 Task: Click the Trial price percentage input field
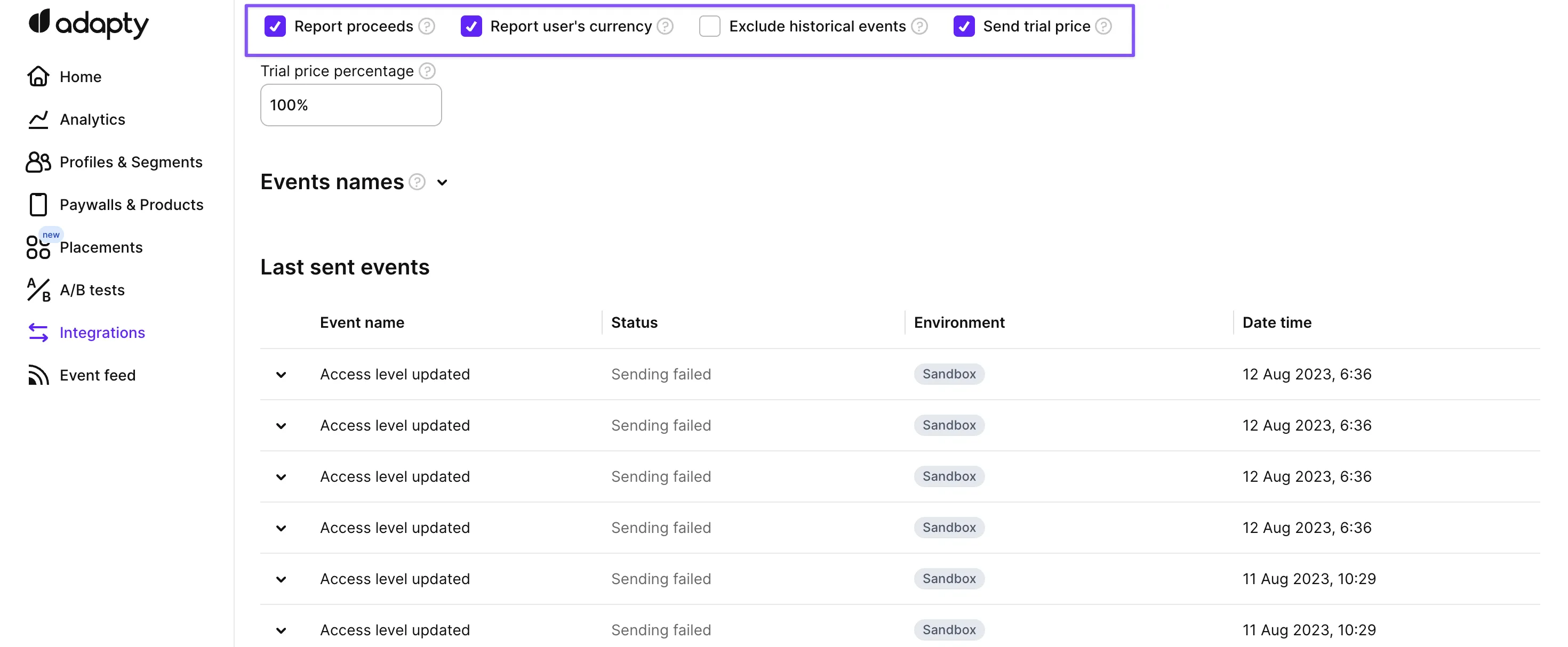click(350, 105)
